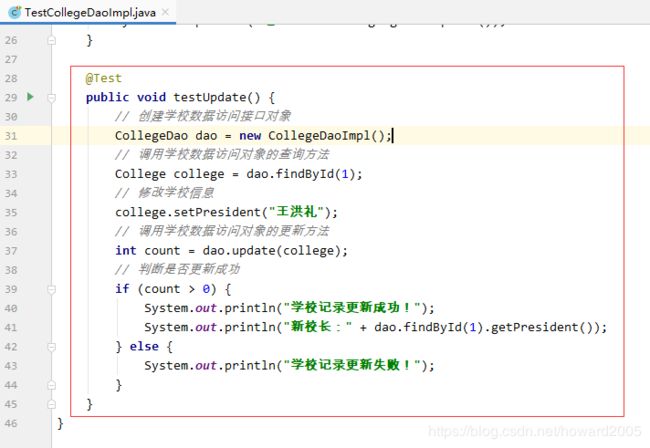
Task: Run testUpdate via the green gutter arrow
Action: pos(30,97)
